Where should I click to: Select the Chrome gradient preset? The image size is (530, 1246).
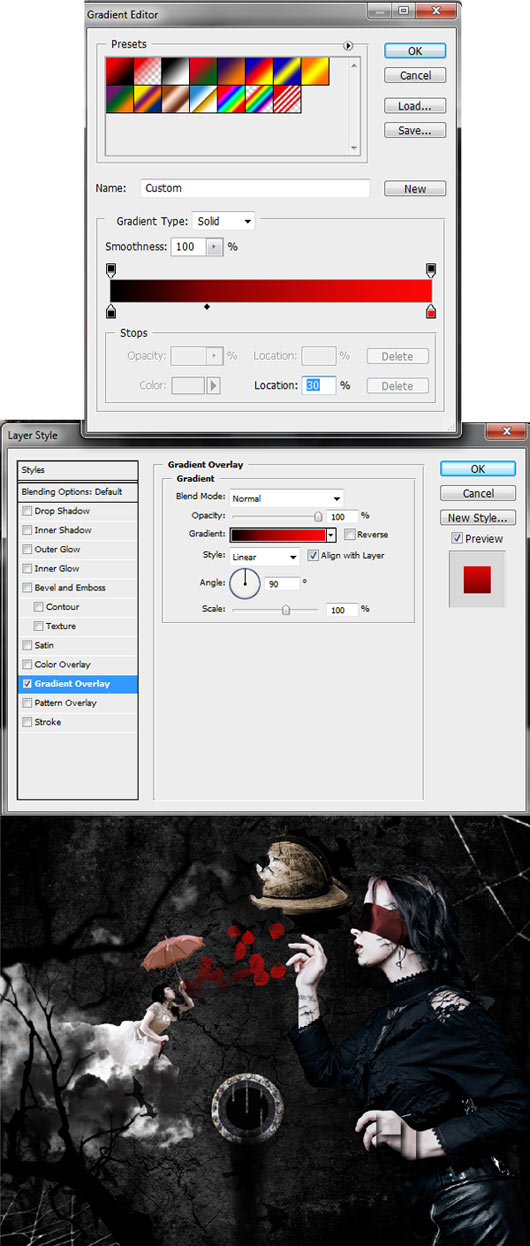(203, 97)
